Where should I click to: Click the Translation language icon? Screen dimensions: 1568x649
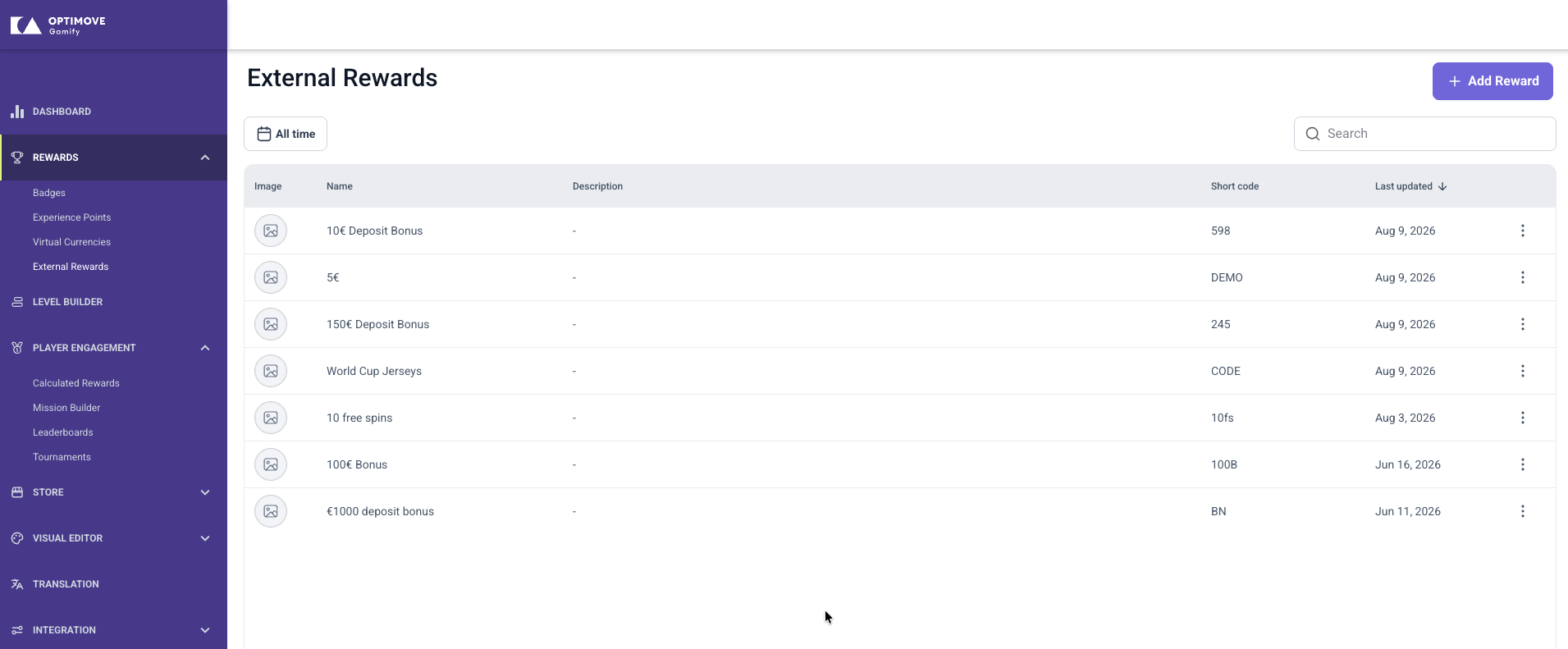tap(17, 584)
